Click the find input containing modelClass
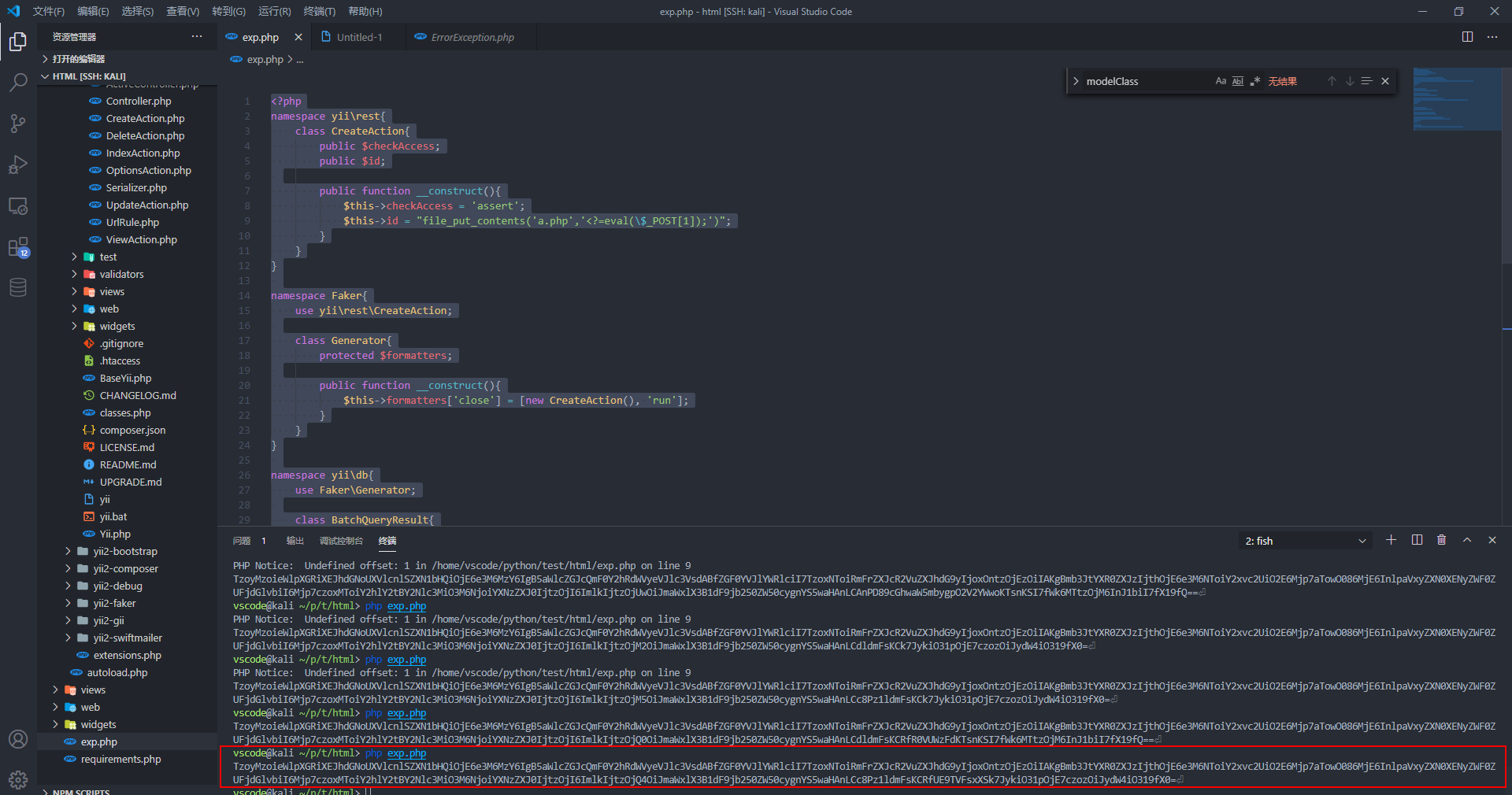Image resolution: width=1512 pixels, height=795 pixels. coord(1147,81)
